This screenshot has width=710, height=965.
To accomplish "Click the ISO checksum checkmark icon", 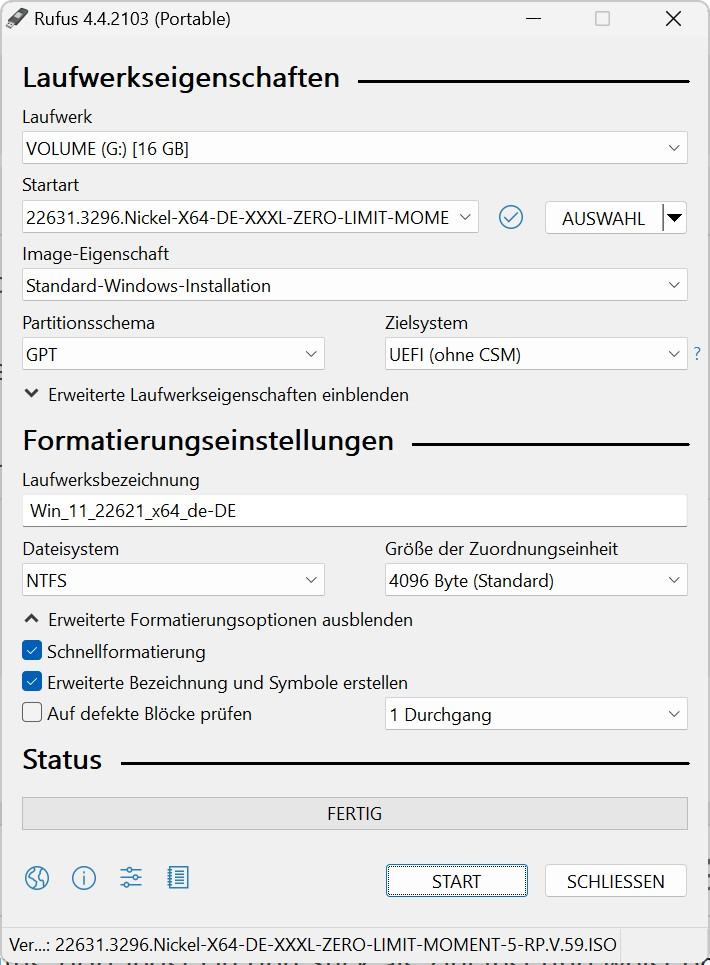I will (x=511, y=217).
